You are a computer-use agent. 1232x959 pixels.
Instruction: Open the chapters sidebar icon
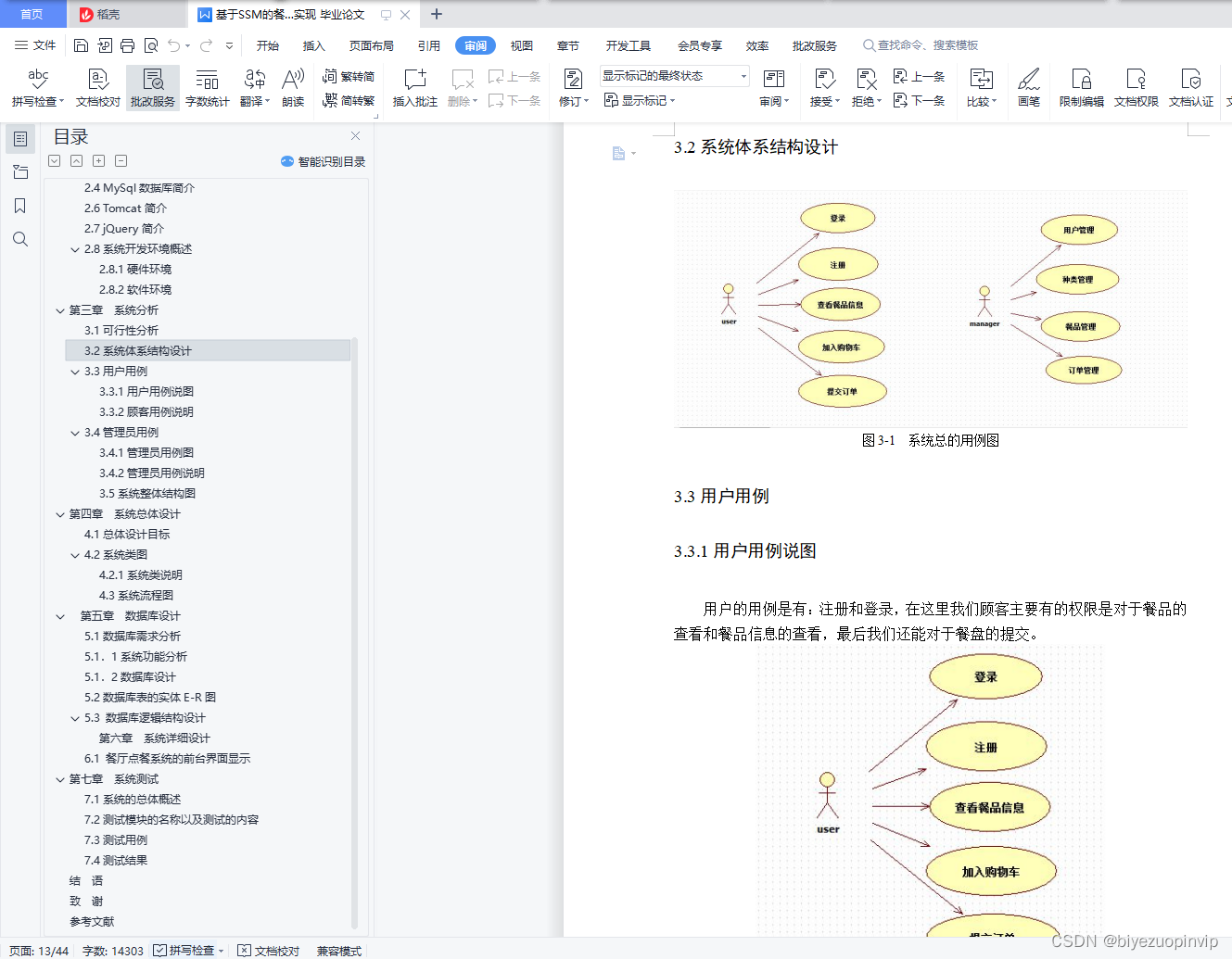tap(20, 172)
